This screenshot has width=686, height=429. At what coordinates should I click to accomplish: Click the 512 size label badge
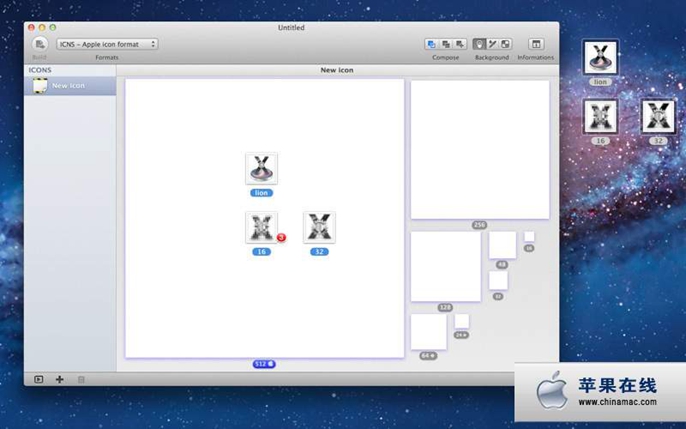[263, 364]
